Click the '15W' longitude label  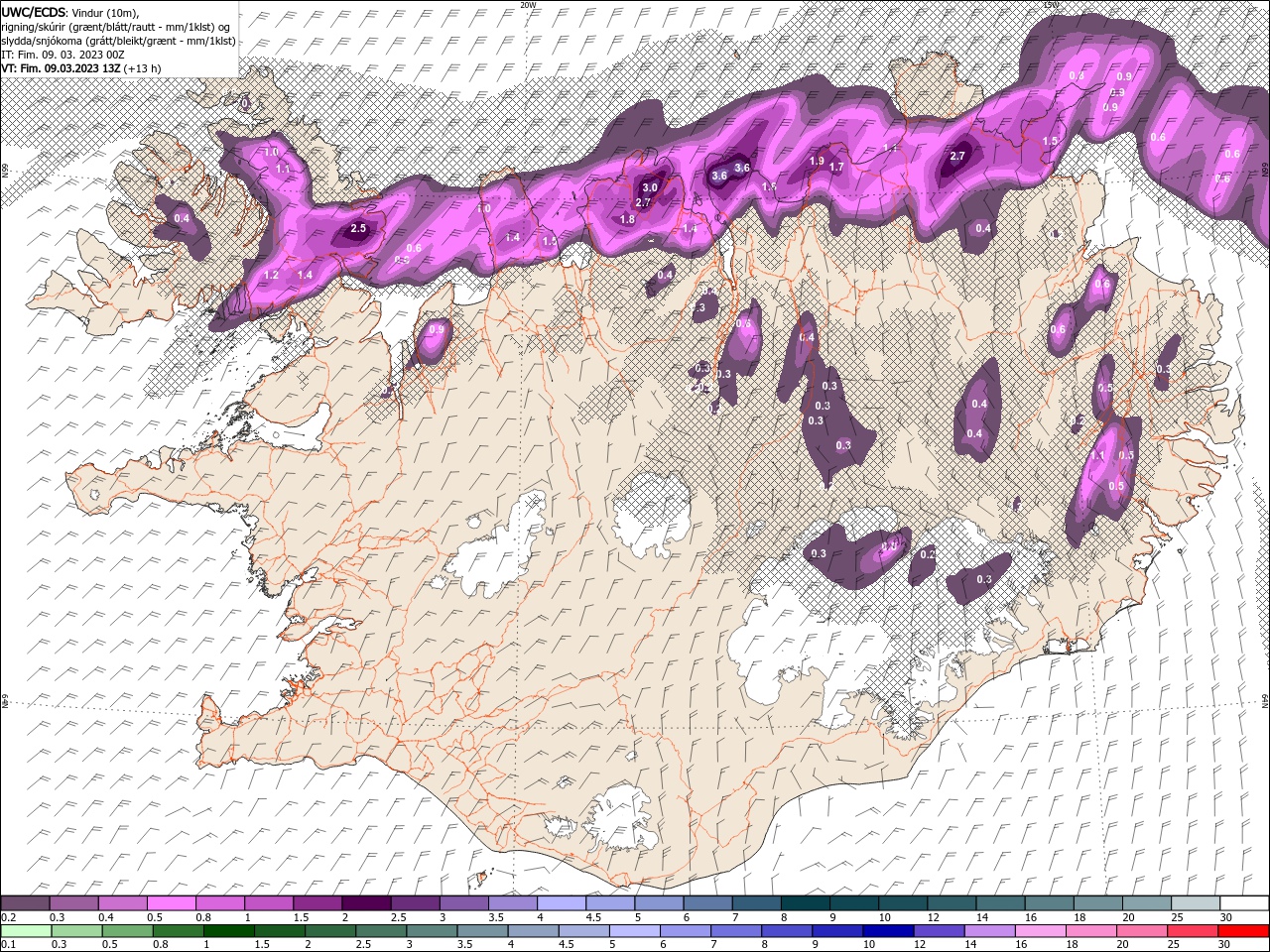point(1051,5)
